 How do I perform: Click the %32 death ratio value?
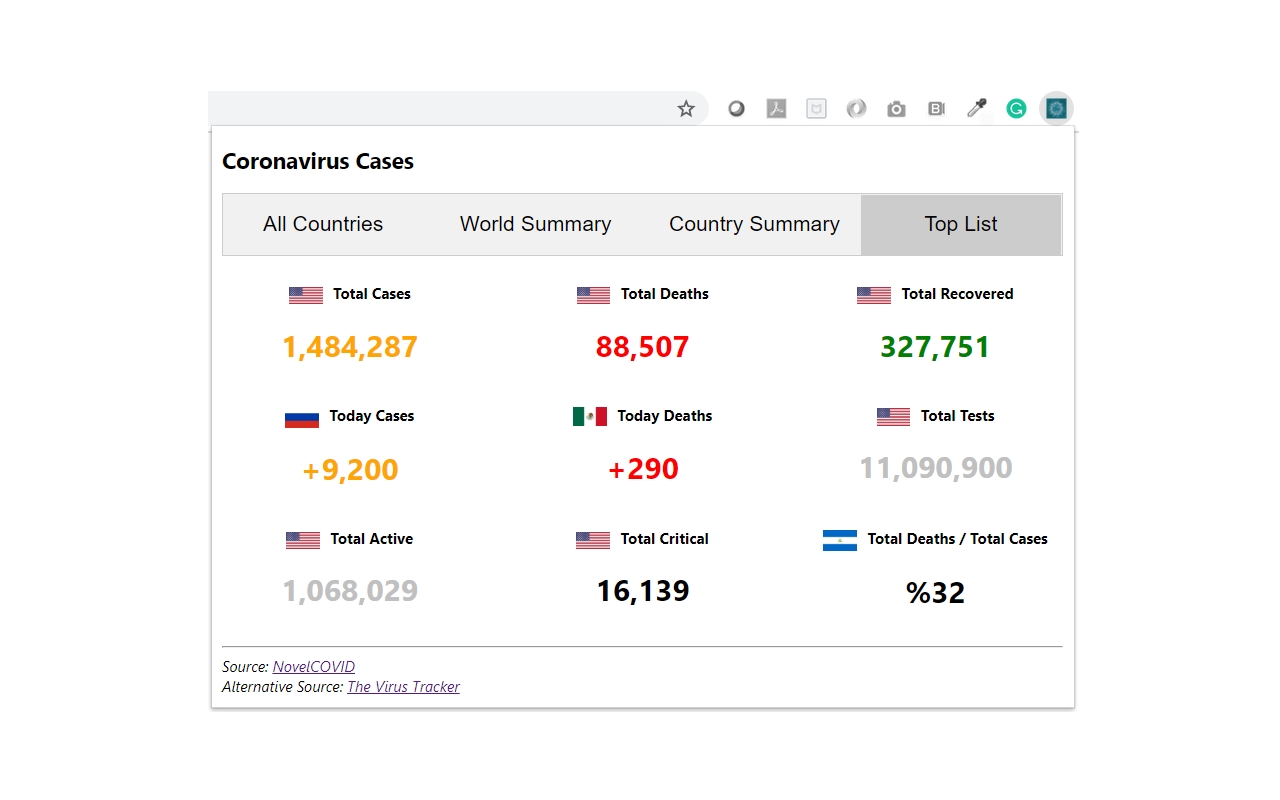[x=936, y=593]
